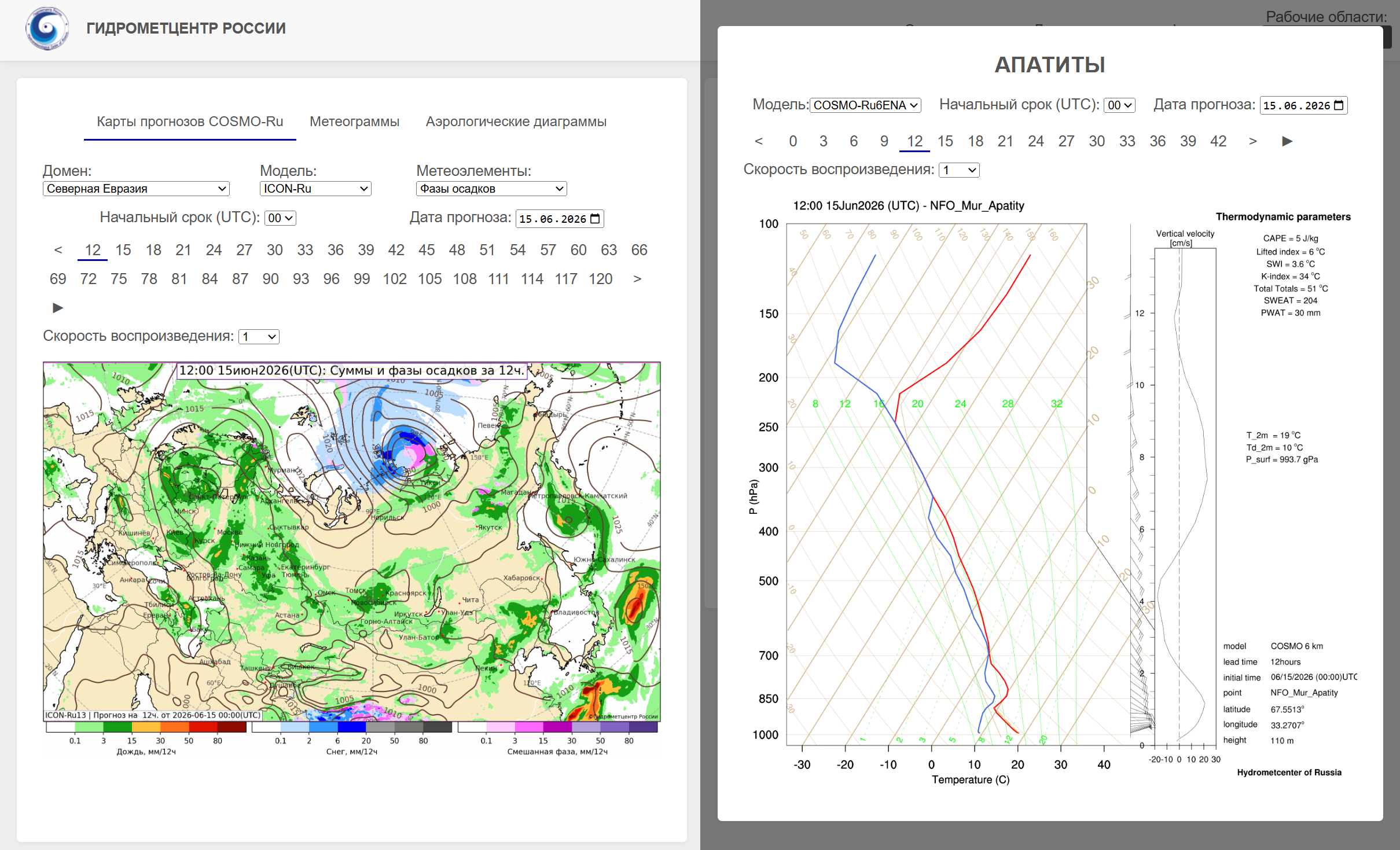Open Аэрологические диаграммы tab

(516, 122)
